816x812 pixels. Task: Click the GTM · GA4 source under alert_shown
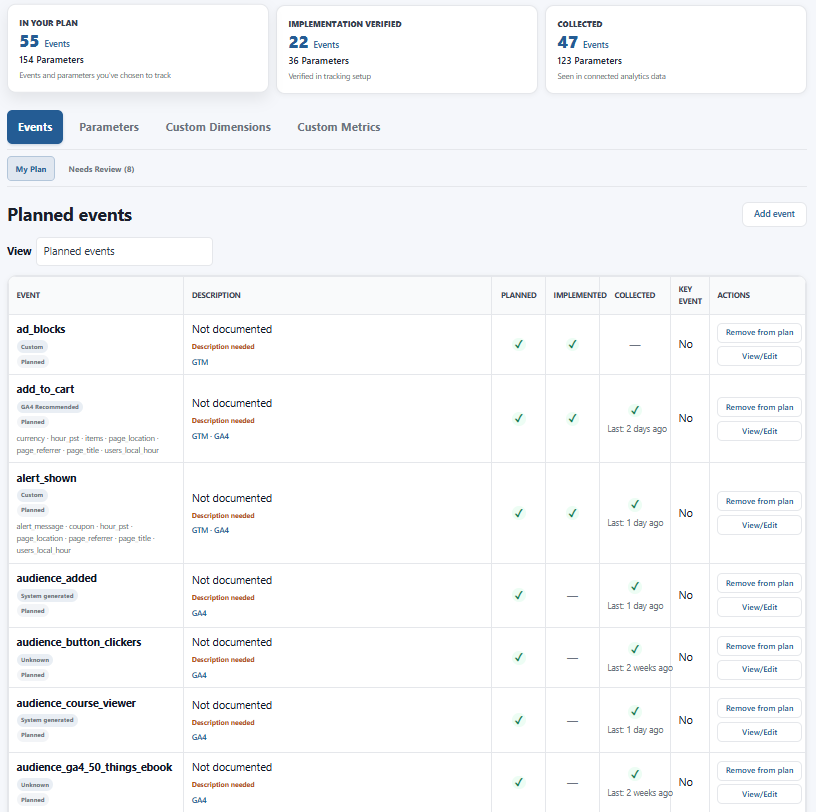point(210,530)
